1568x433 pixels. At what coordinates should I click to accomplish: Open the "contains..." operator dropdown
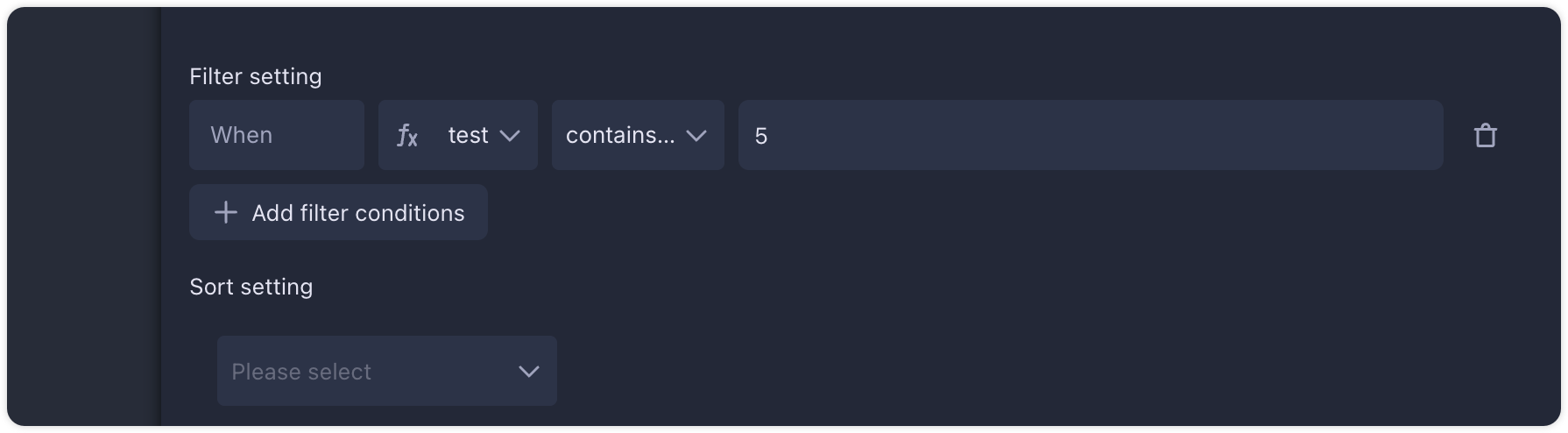point(637,135)
